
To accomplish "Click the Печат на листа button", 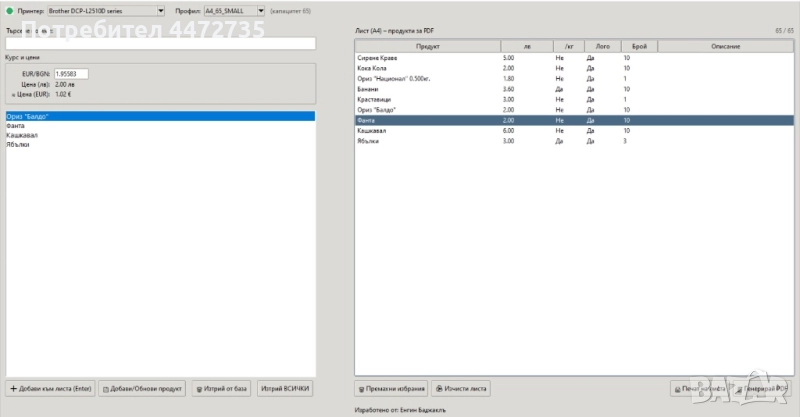I will click(x=702, y=388).
